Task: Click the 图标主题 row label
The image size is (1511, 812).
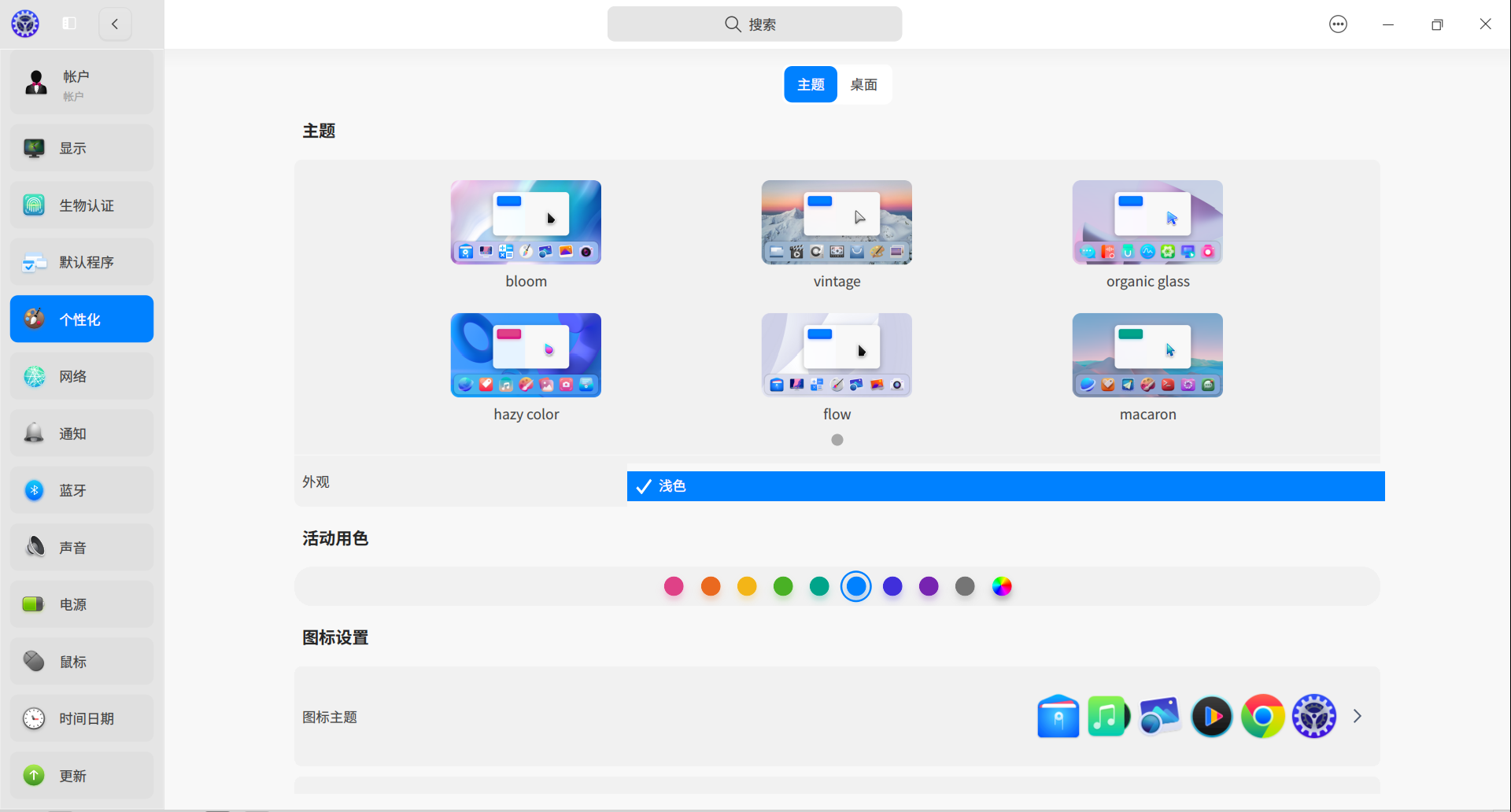Action: click(330, 717)
